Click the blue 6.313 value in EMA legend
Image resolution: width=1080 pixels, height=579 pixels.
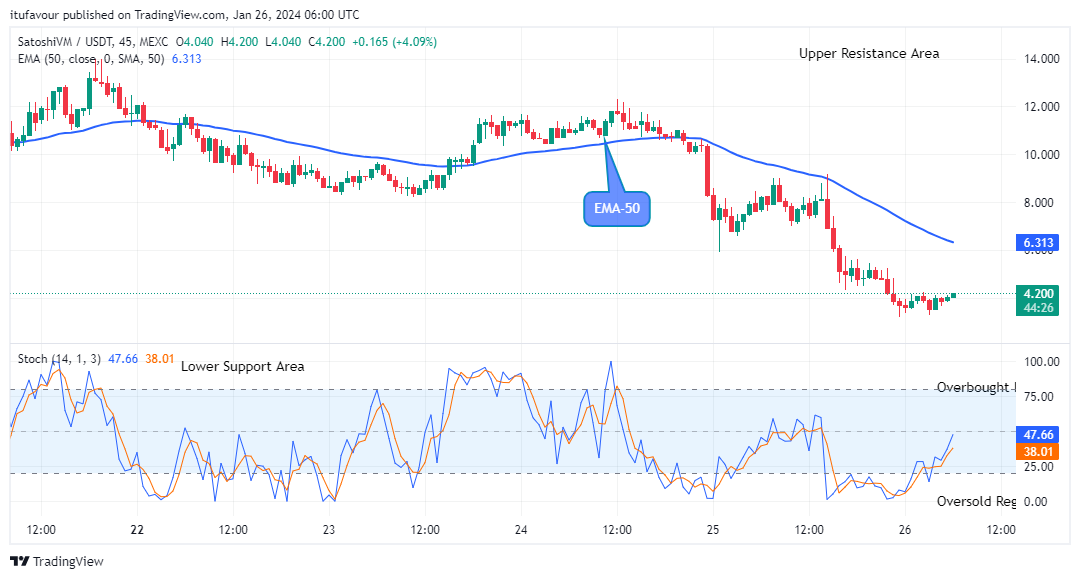click(187, 59)
